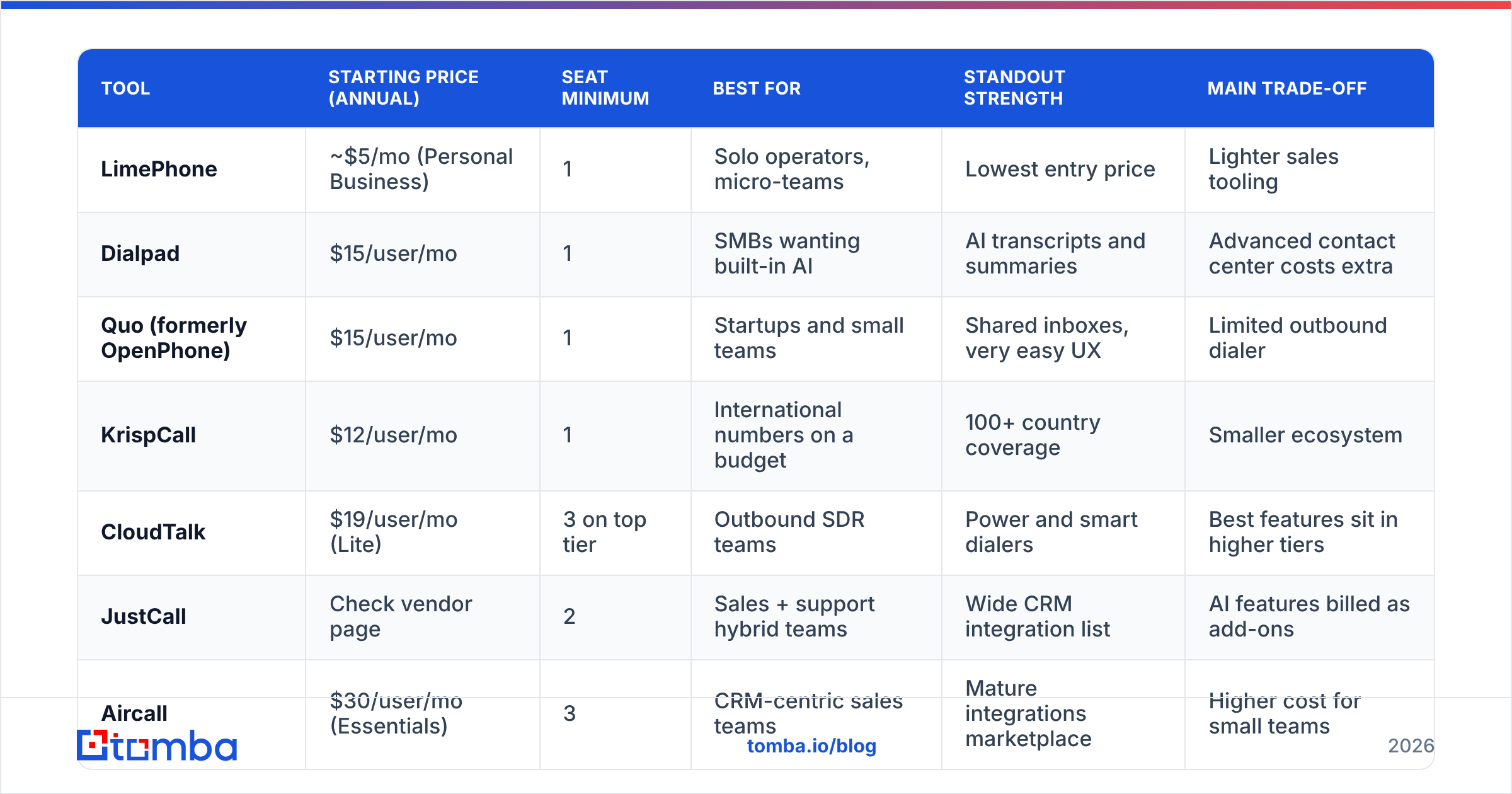Click the 2026 year label
This screenshot has width=1512, height=794.
tap(1411, 746)
